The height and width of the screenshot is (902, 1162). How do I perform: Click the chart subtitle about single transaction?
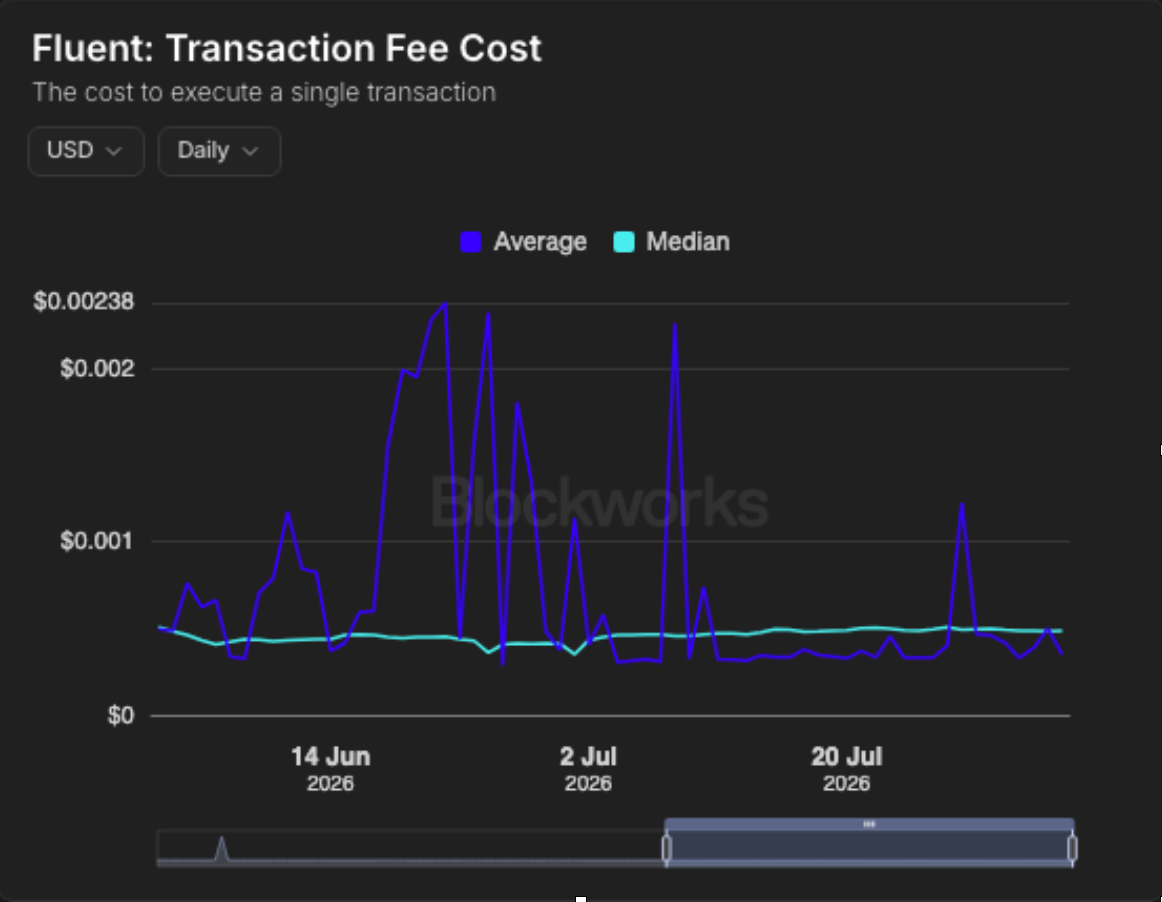point(264,93)
